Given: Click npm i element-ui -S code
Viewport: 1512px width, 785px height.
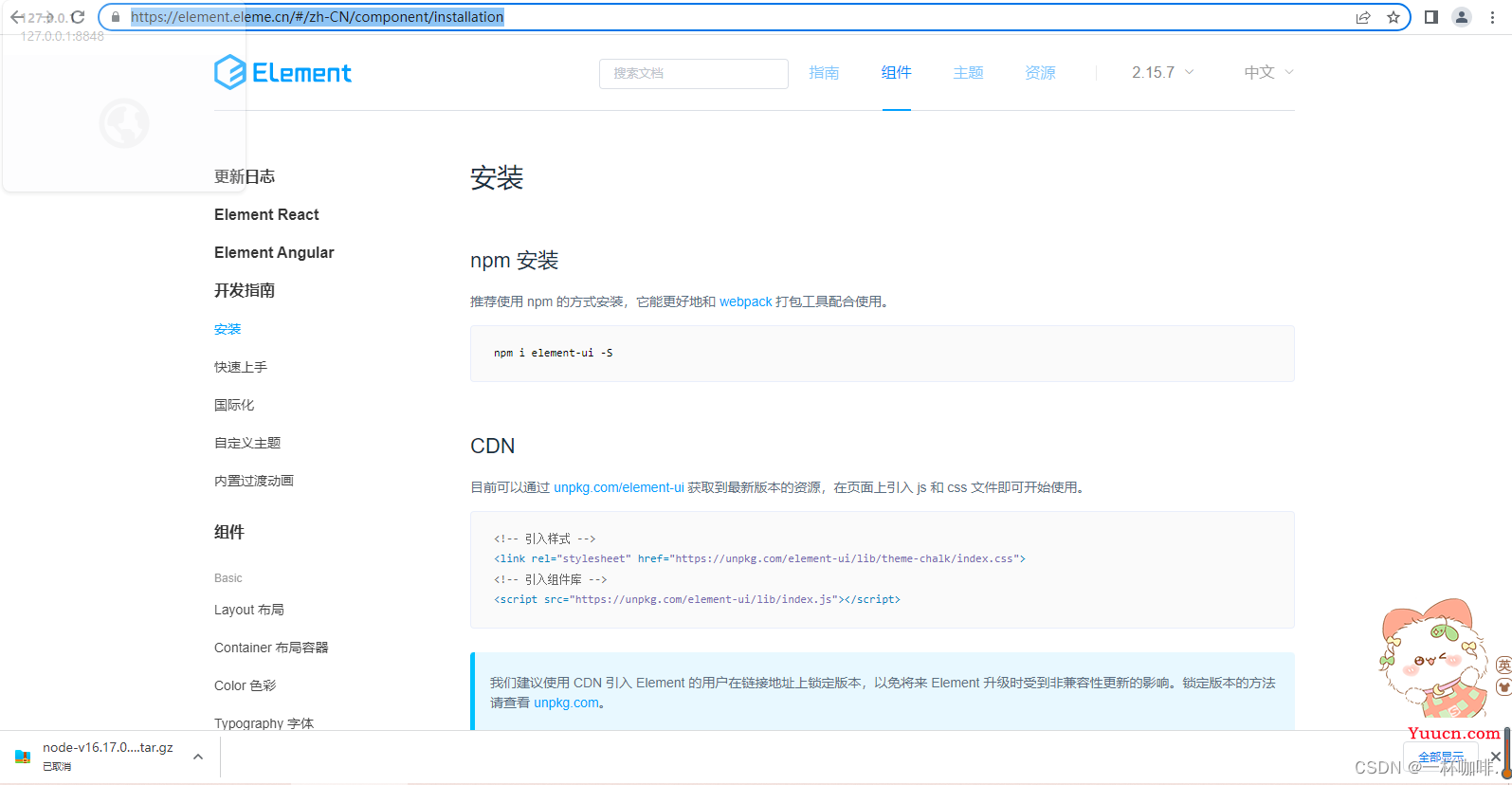Looking at the screenshot, I should point(554,353).
